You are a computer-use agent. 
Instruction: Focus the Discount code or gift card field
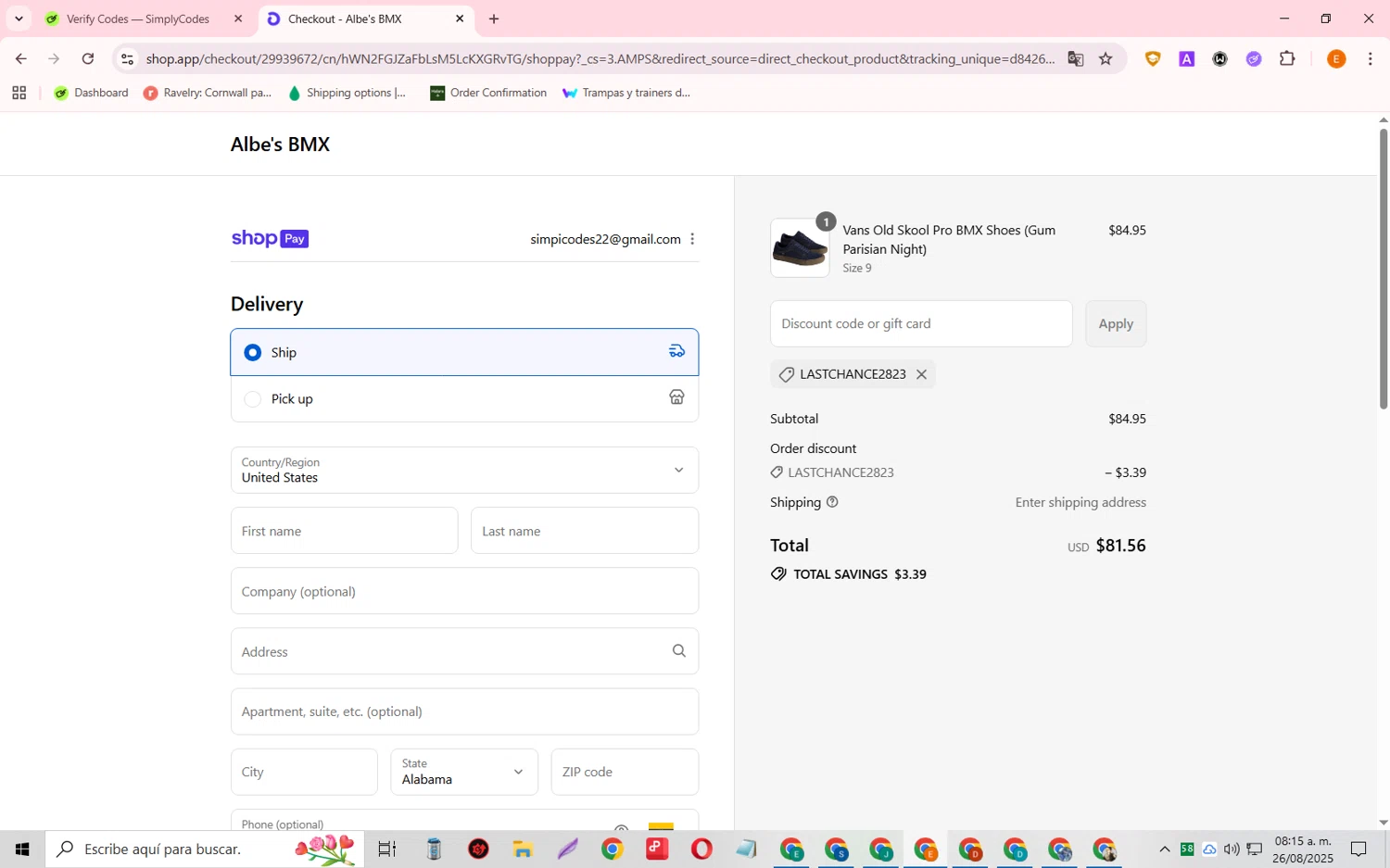tap(921, 324)
